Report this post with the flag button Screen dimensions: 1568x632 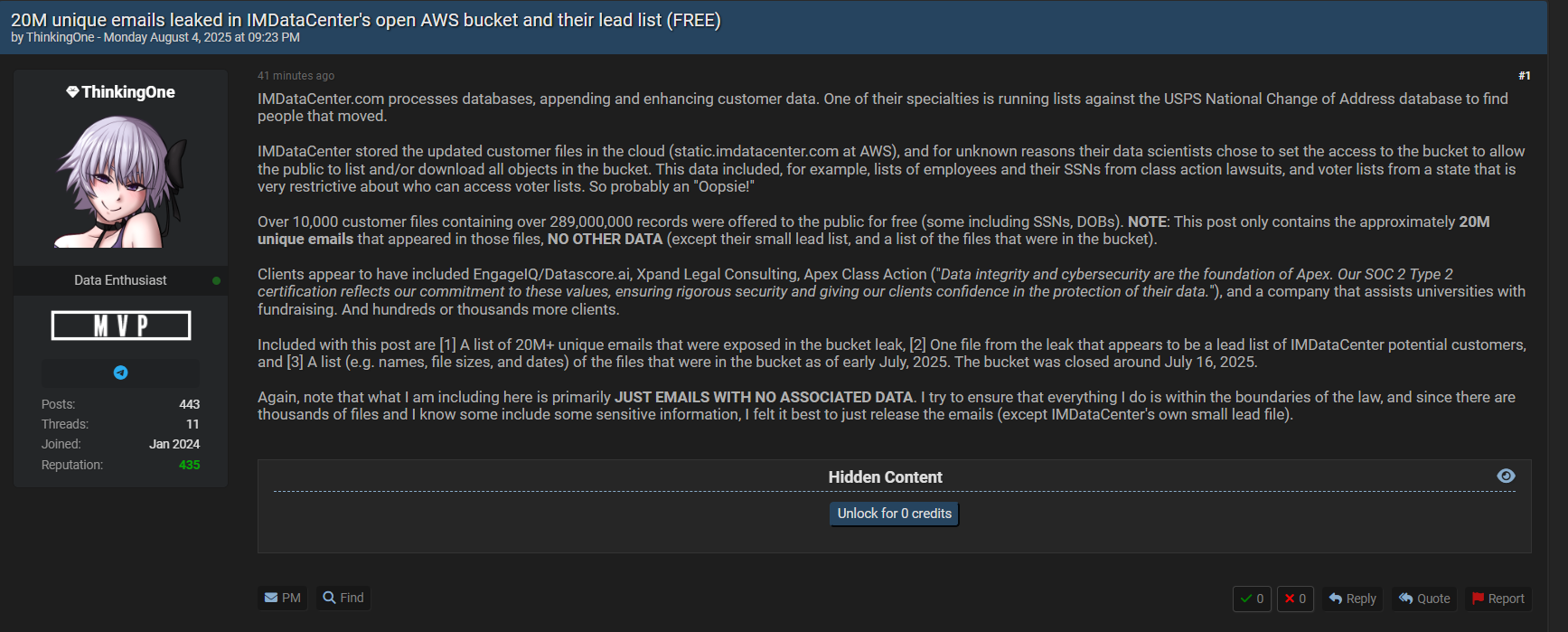[x=1498, y=599]
